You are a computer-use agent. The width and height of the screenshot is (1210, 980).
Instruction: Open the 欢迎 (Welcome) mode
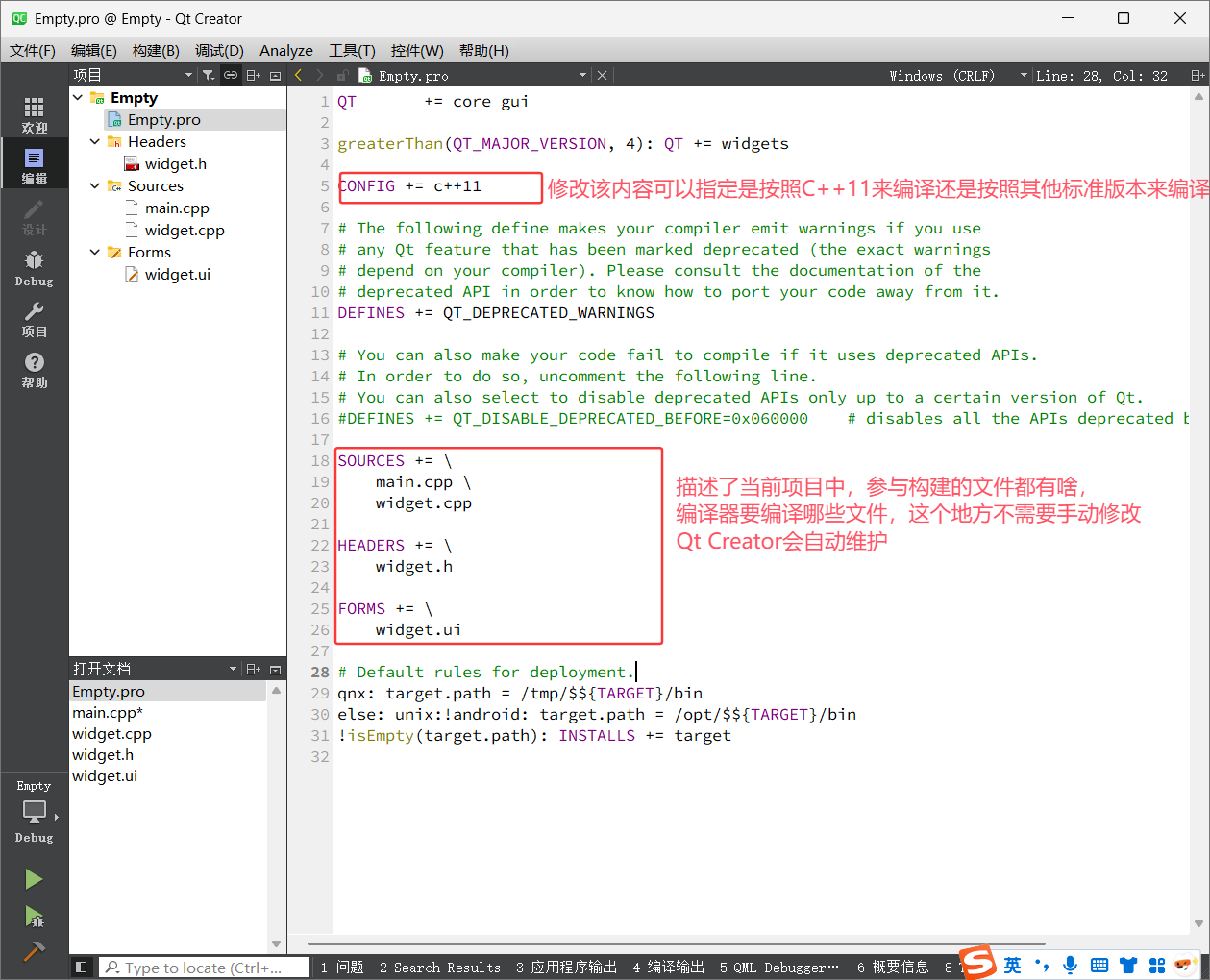click(x=35, y=115)
